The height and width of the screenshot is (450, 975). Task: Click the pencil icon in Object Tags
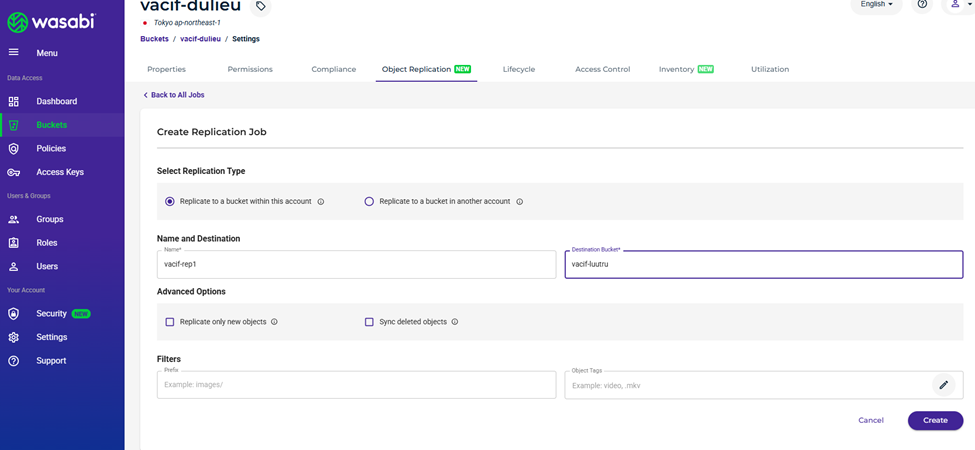click(x=943, y=385)
